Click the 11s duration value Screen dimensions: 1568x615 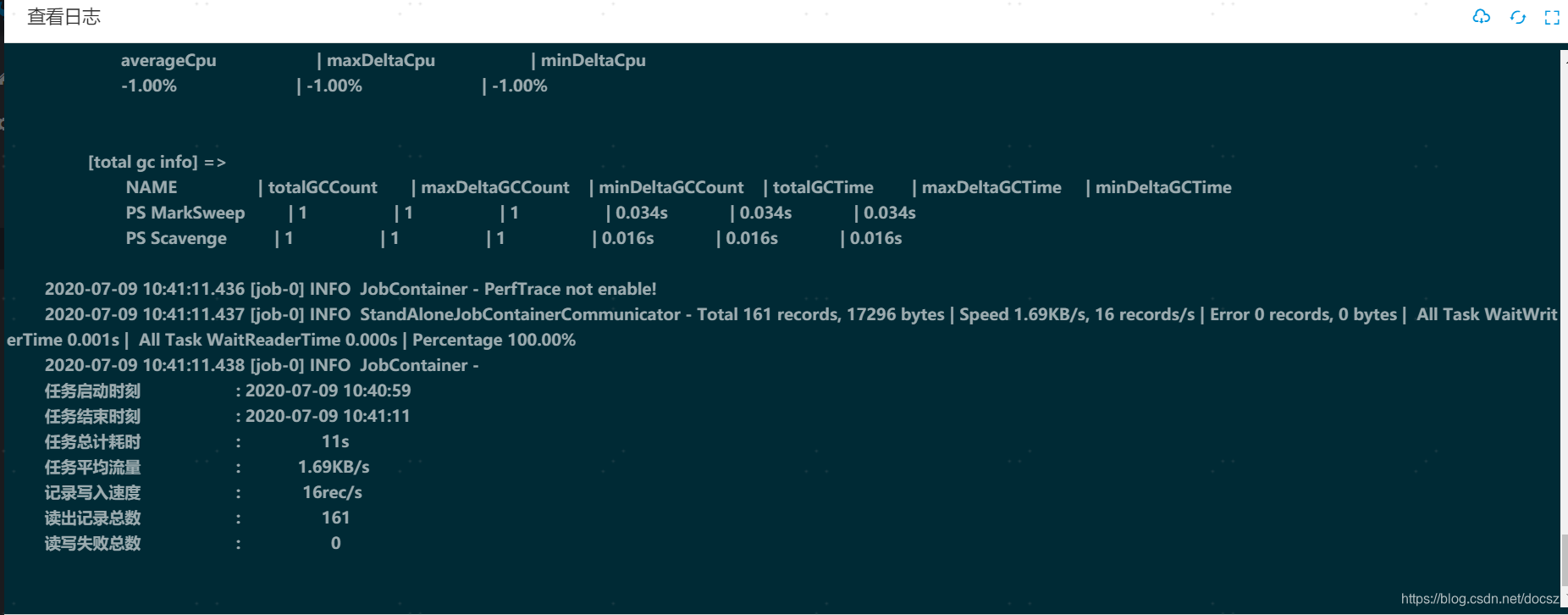335,441
